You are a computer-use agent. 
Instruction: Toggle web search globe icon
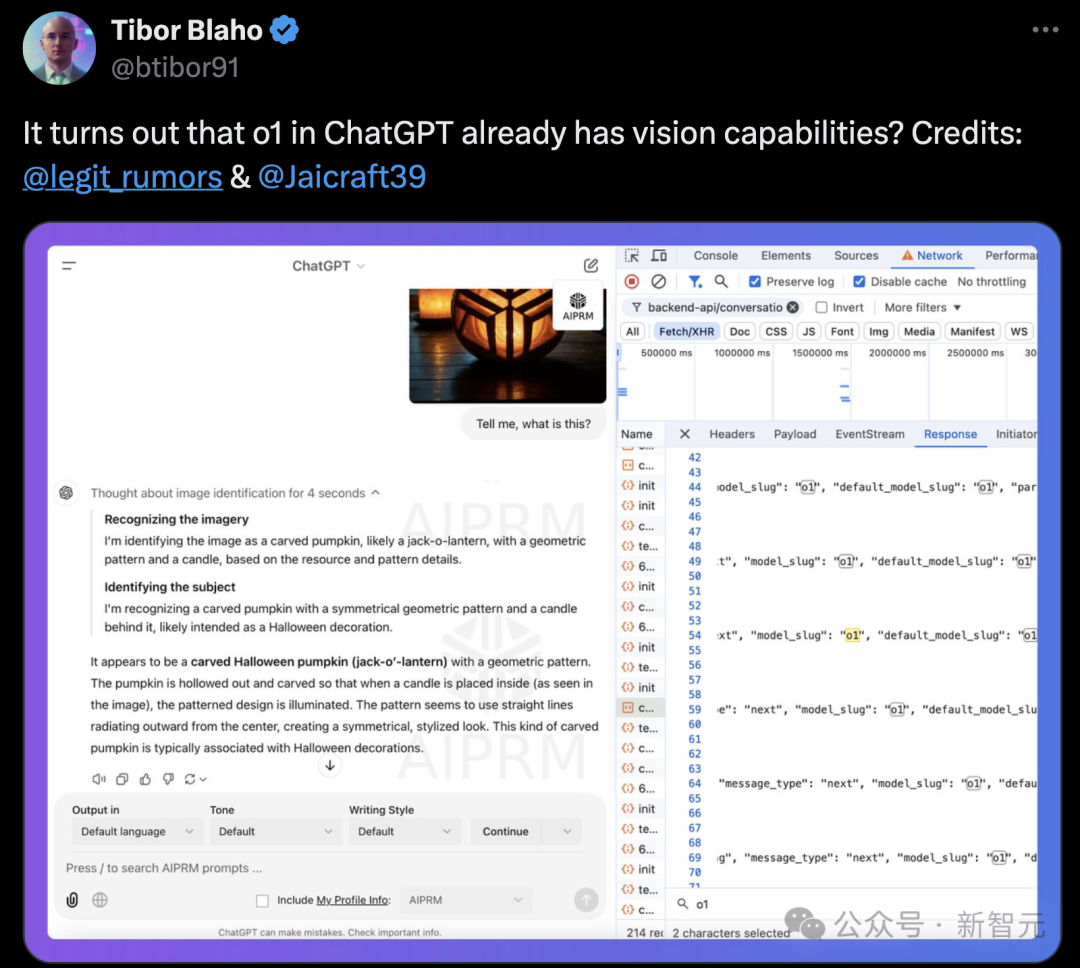pyautogui.click(x=100, y=900)
